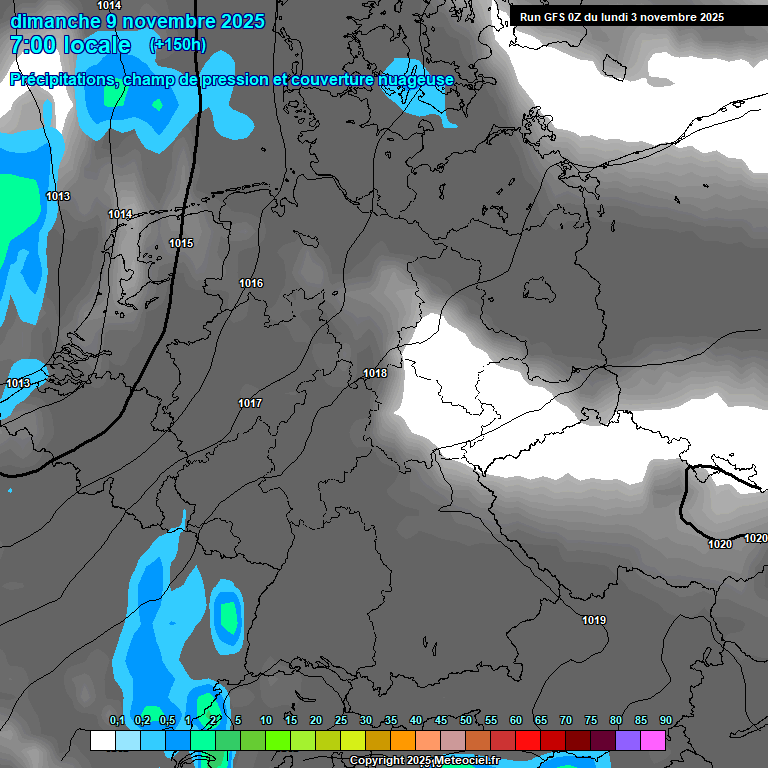Click the dusty pink 45-50 legend swatch

point(453,740)
